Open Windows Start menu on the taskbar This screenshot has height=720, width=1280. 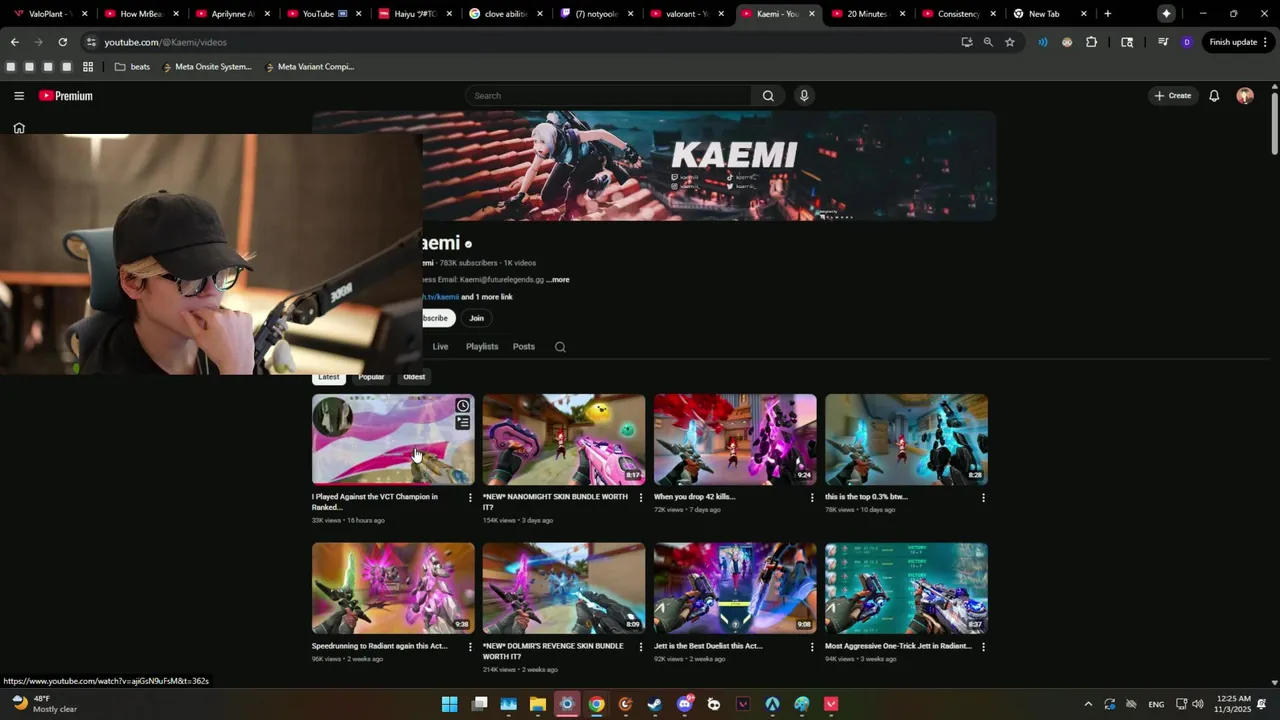click(450, 704)
